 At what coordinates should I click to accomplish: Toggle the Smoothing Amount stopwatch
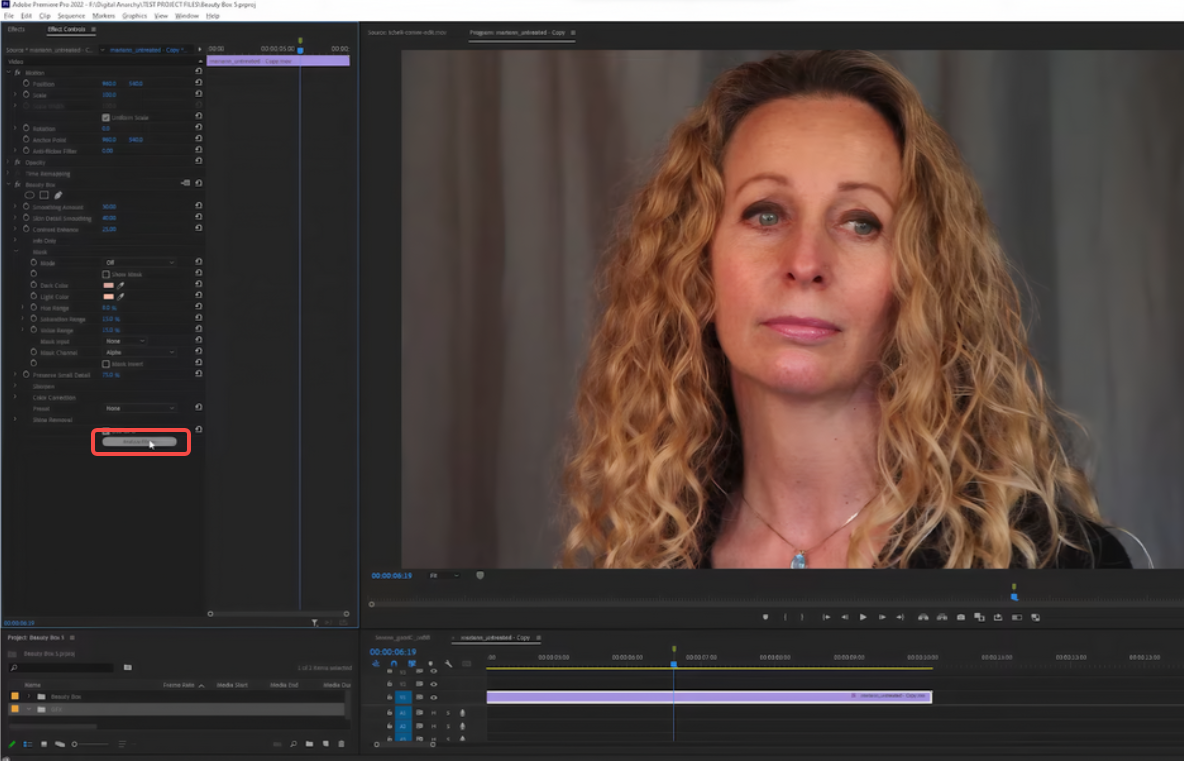click(x=26, y=207)
